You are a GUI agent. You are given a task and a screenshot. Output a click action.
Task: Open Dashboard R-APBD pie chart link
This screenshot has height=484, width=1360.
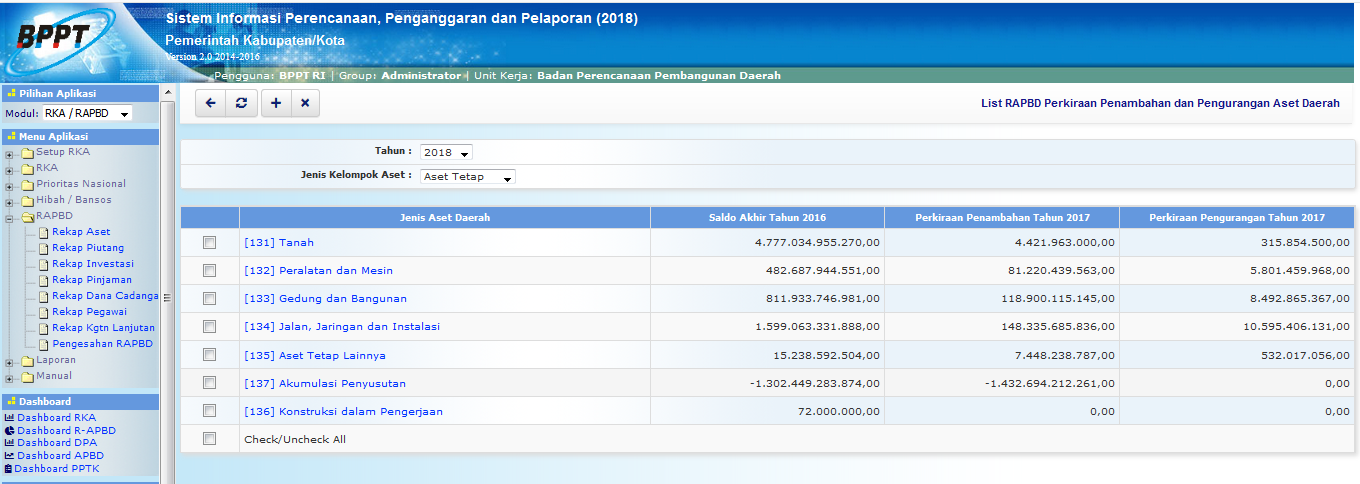[x=66, y=431]
